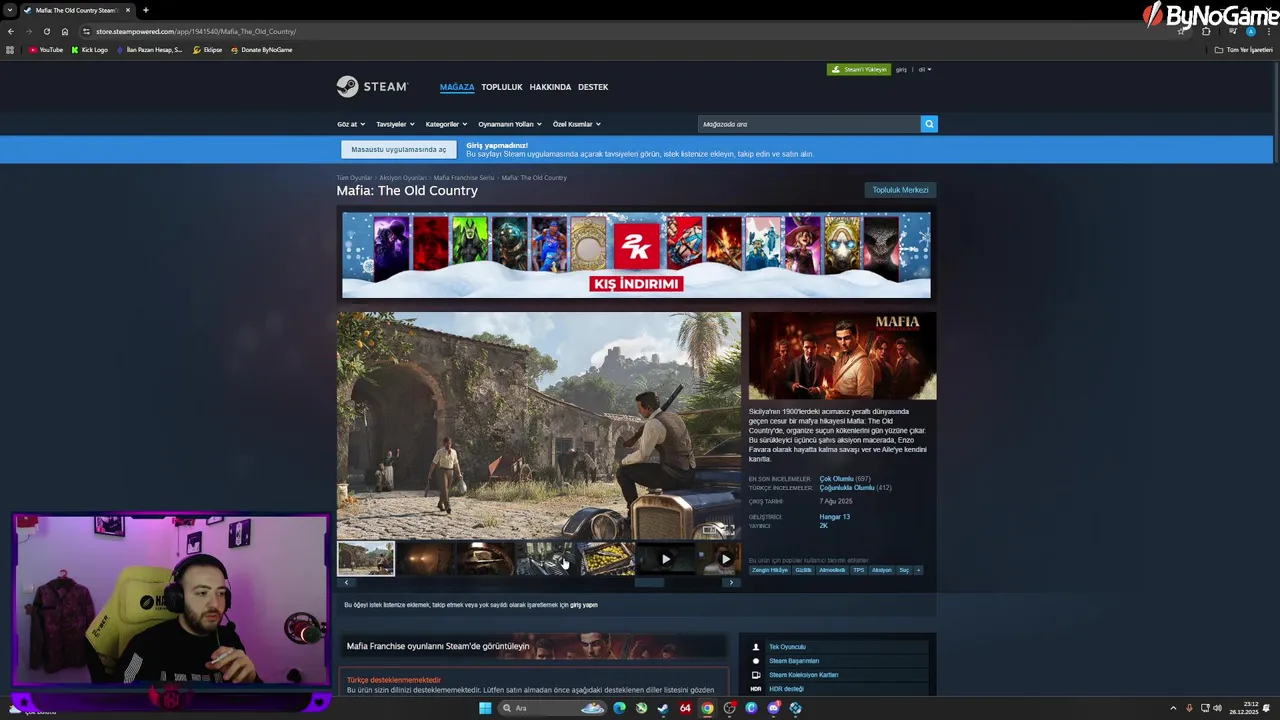
Task: Click the volume icon in system tray
Action: point(1218,708)
